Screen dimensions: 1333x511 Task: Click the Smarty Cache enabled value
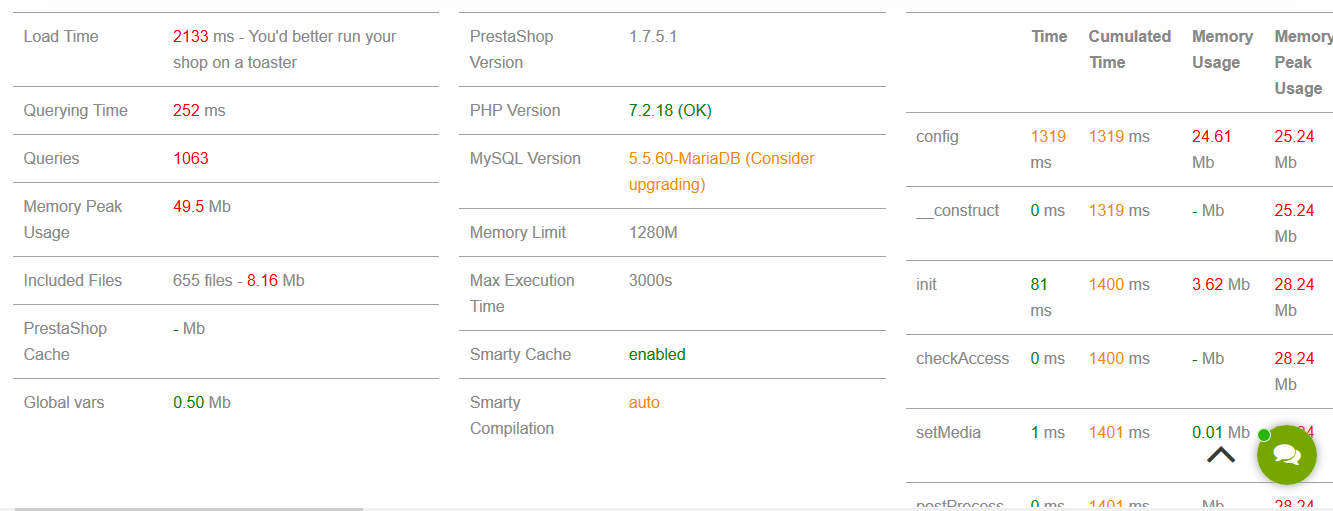657,355
